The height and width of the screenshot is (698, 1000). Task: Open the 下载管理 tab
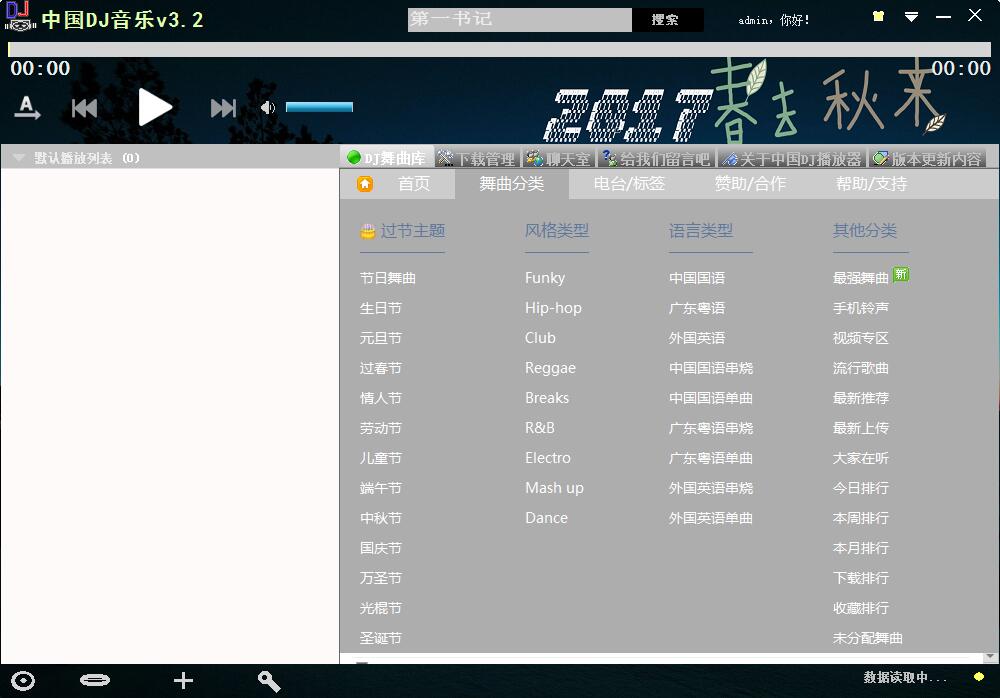point(476,158)
